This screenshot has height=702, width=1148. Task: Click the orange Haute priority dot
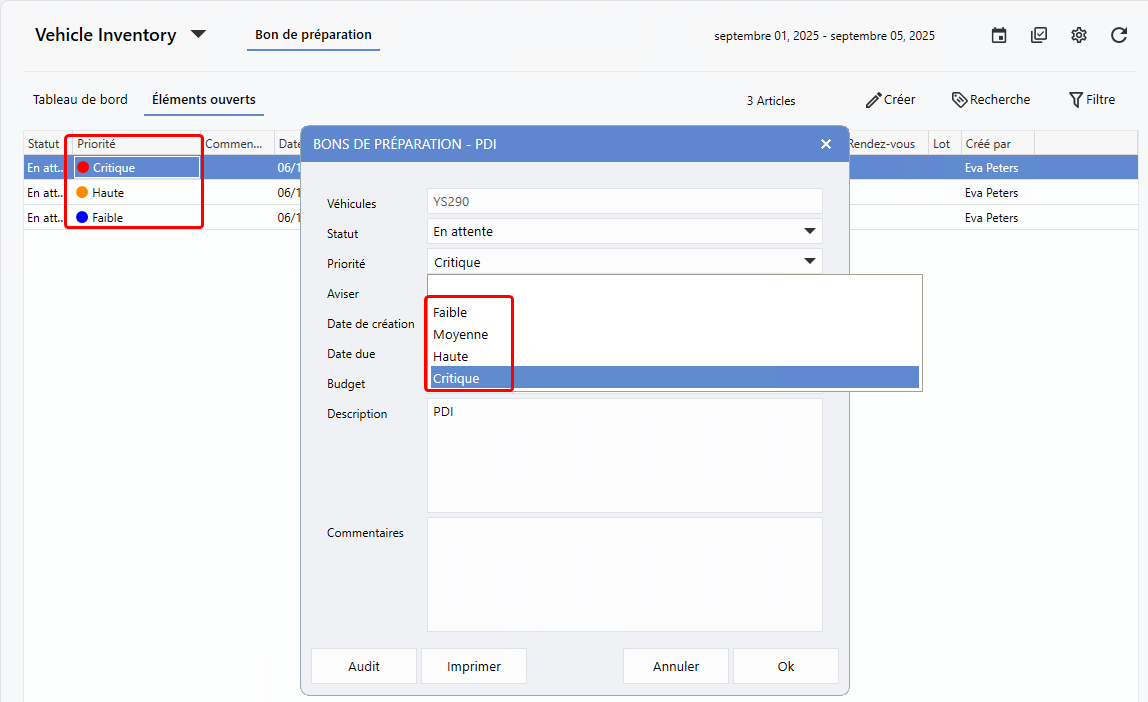tap(82, 192)
